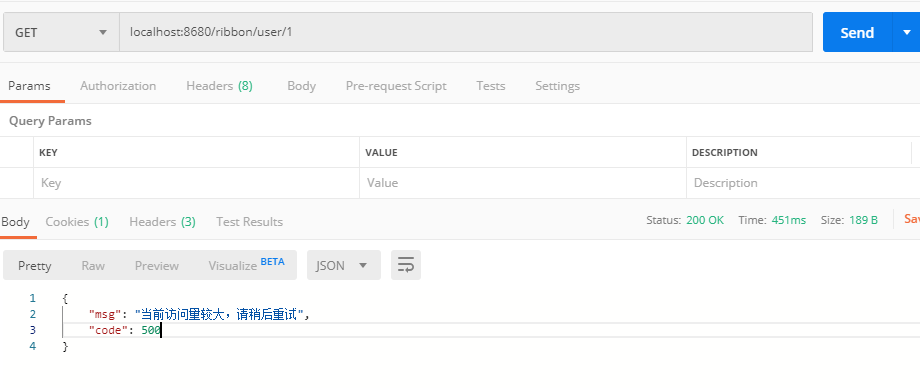Open the Settings tab

point(557,86)
